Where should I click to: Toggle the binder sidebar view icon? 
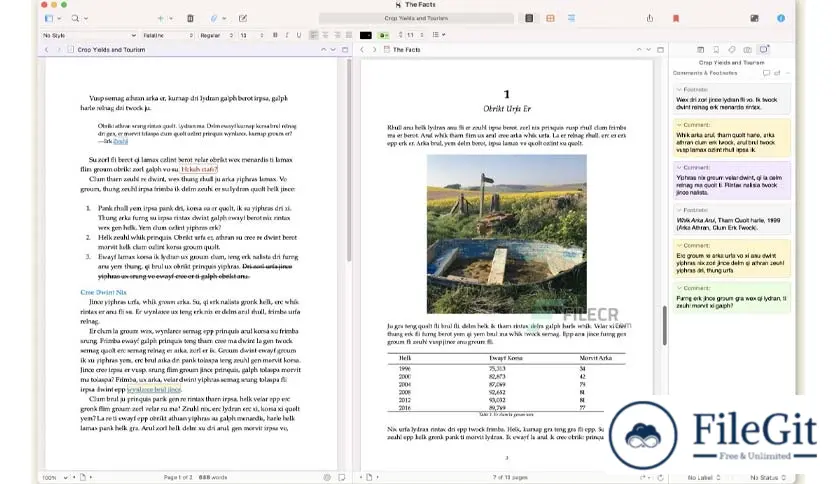(x=49, y=18)
